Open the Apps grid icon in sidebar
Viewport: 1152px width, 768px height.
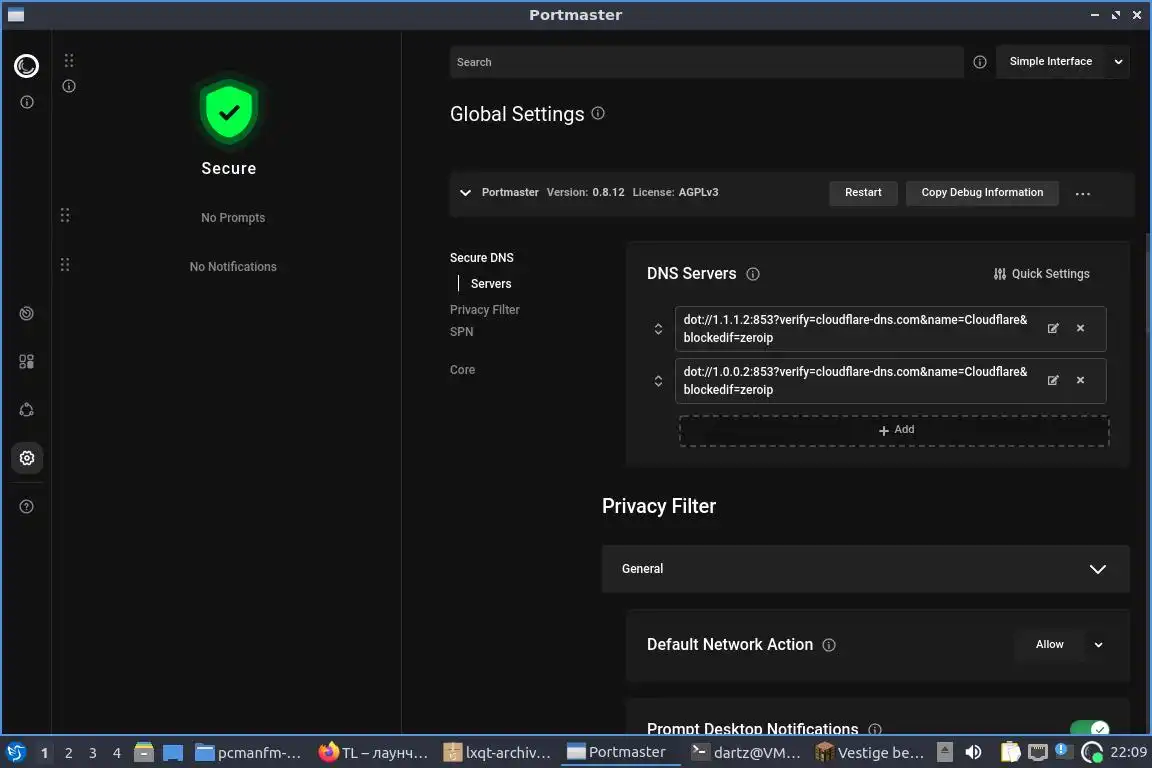pos(26,362)
